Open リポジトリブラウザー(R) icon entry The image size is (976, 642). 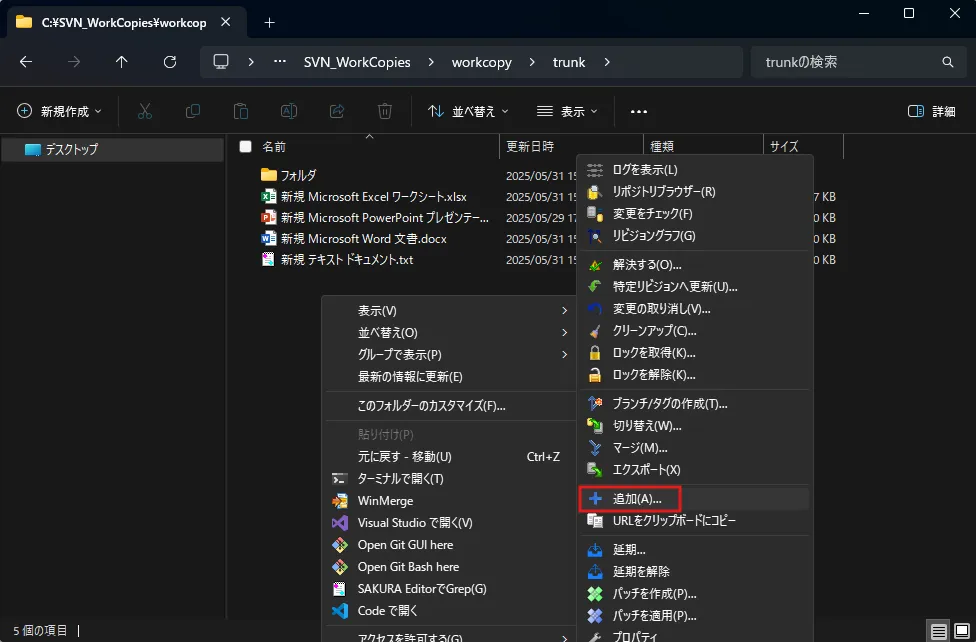click(595, 192)
